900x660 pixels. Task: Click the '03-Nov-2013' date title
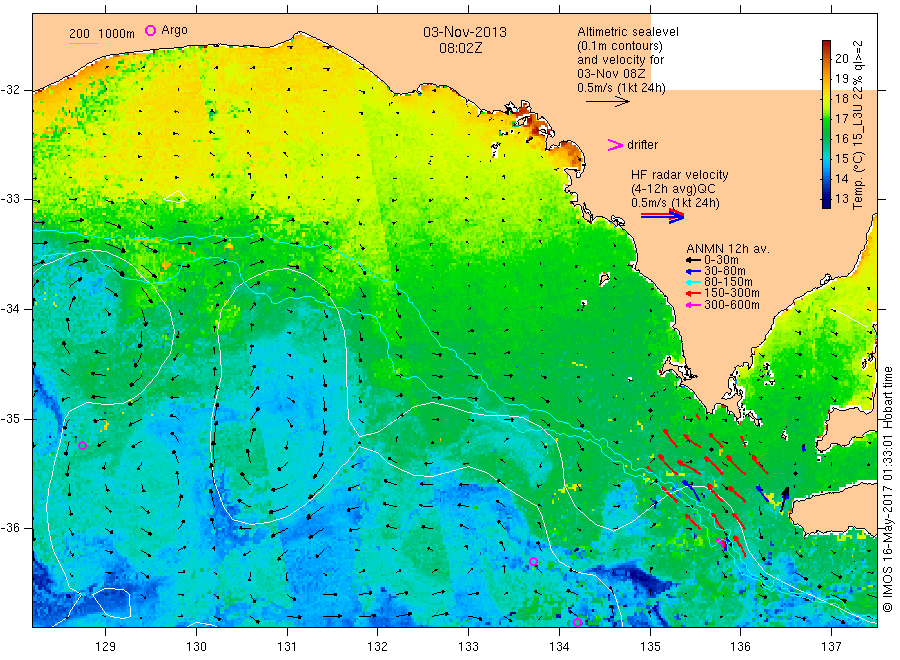(x=465, y=32)
